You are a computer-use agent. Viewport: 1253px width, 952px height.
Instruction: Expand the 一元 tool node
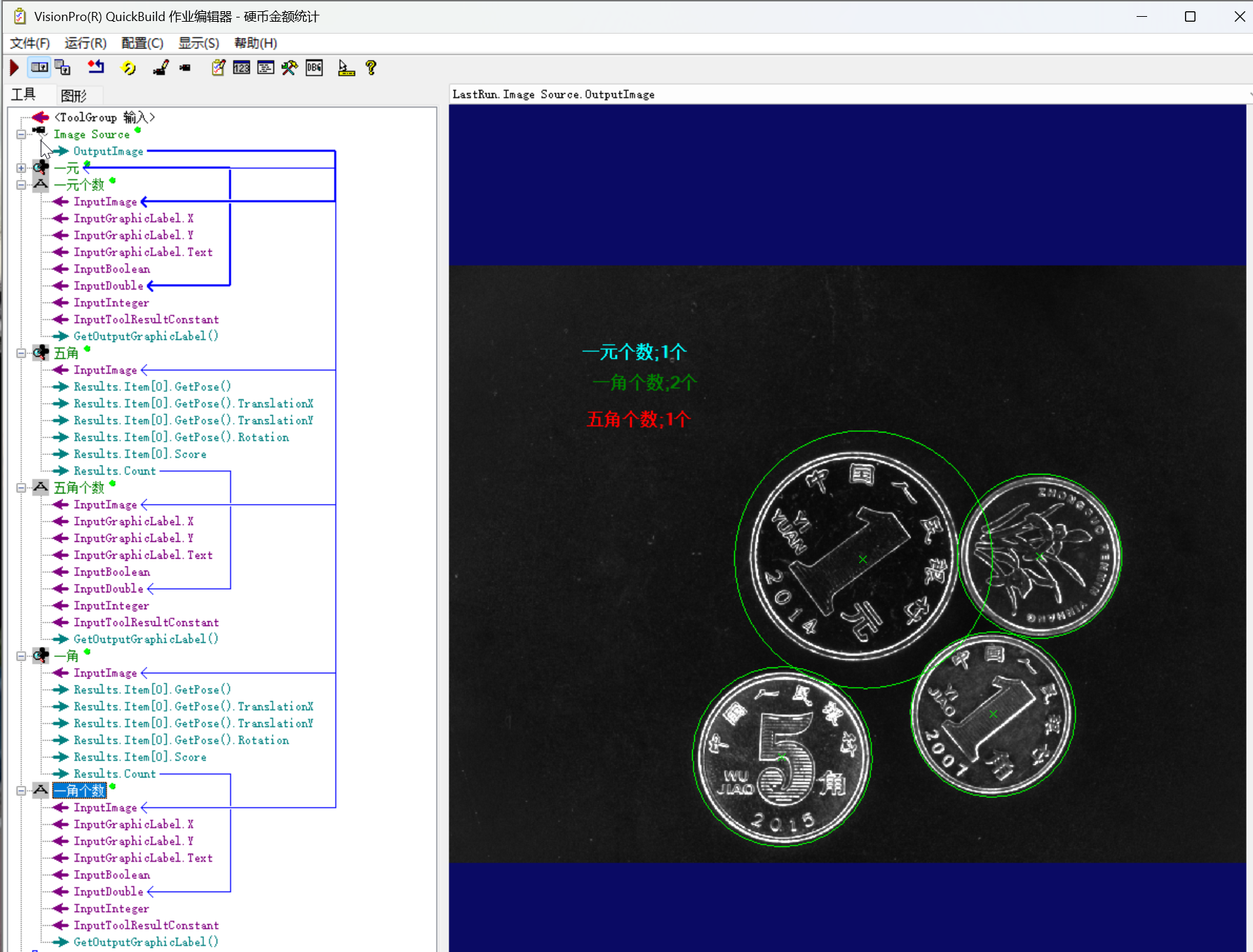pos(21,168)
